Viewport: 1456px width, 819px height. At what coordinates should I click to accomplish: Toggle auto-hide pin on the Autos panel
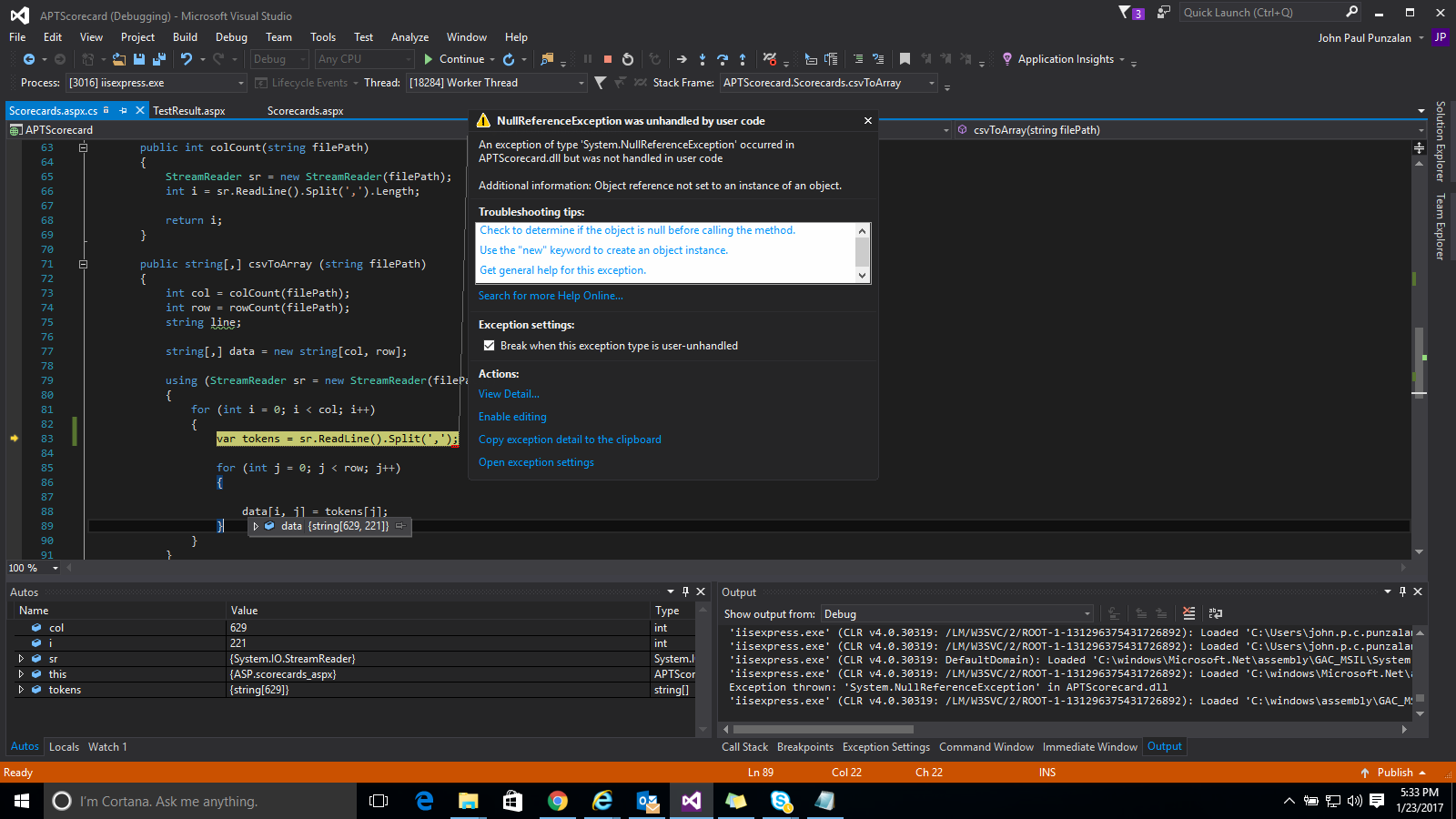(x=685, y=591)
